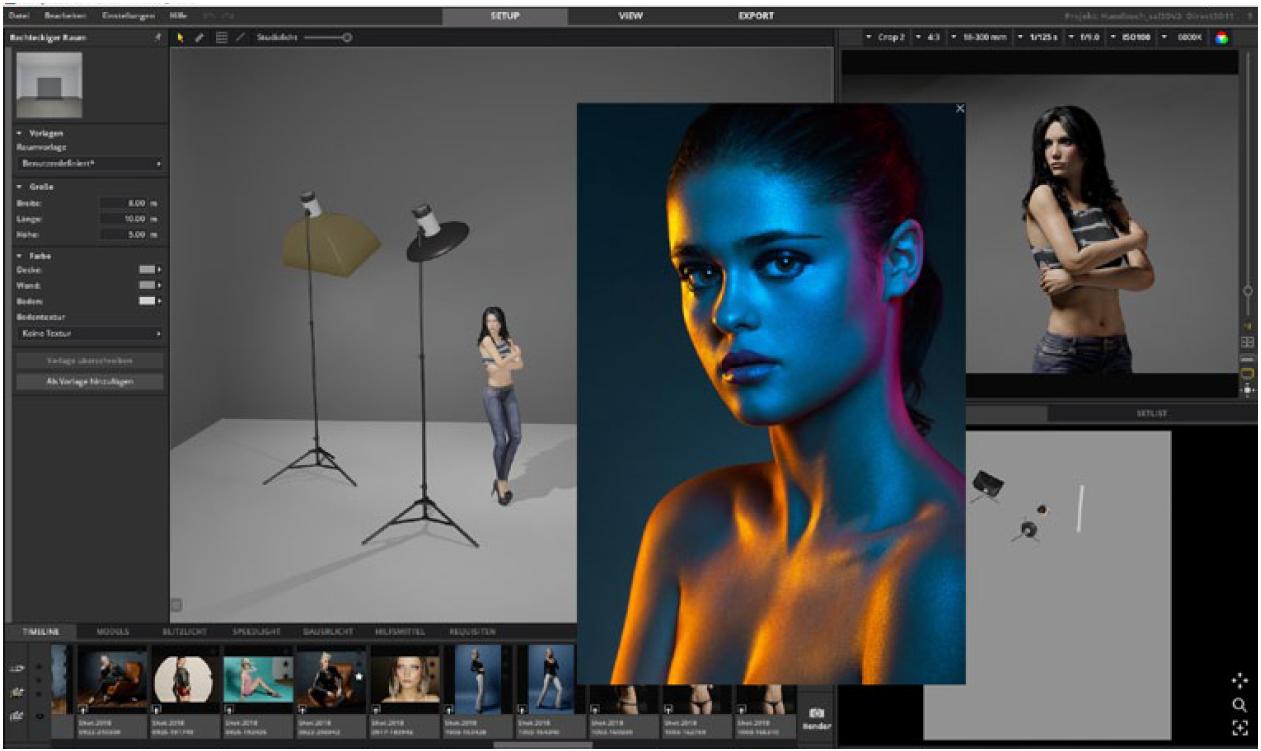Toggle the grid view icon
Screen dimensions: 1261x751
(221, 37)
